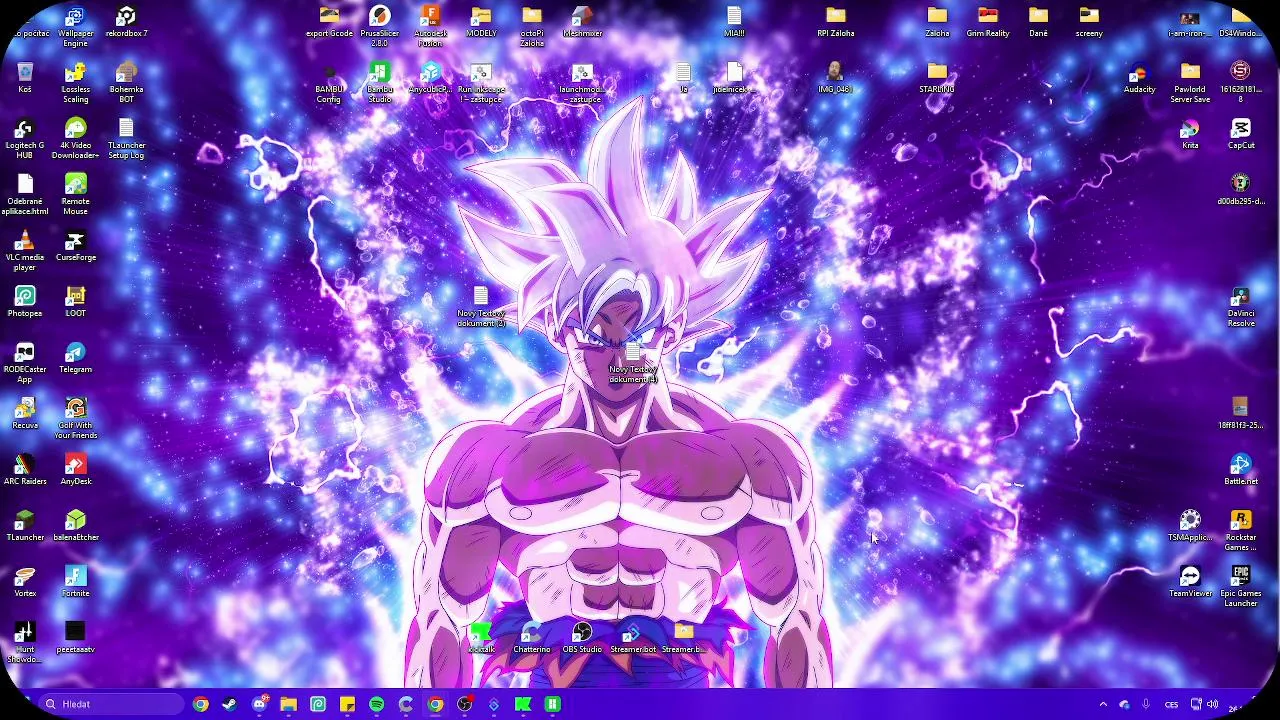Viewport: 1280px width, 720px height.
Task: Open Palworld Server Save folder
Action: [x=1190, y=83]
